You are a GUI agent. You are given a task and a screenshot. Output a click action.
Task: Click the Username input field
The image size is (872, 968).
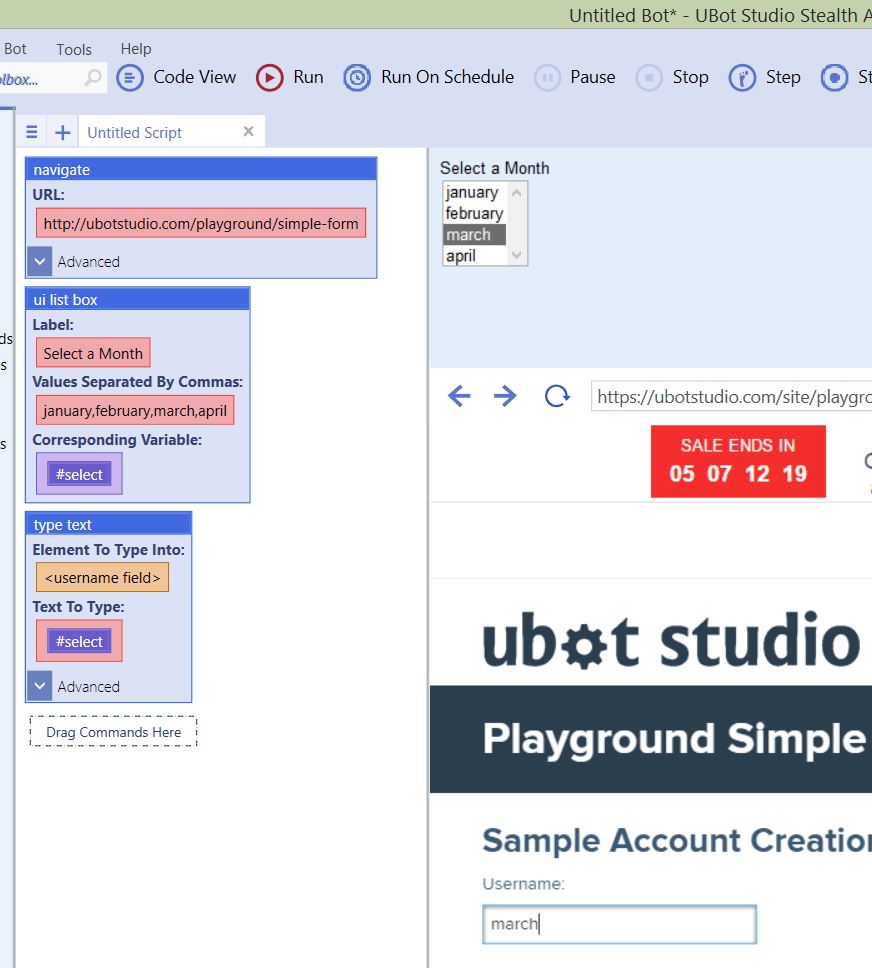pos(619,924)
